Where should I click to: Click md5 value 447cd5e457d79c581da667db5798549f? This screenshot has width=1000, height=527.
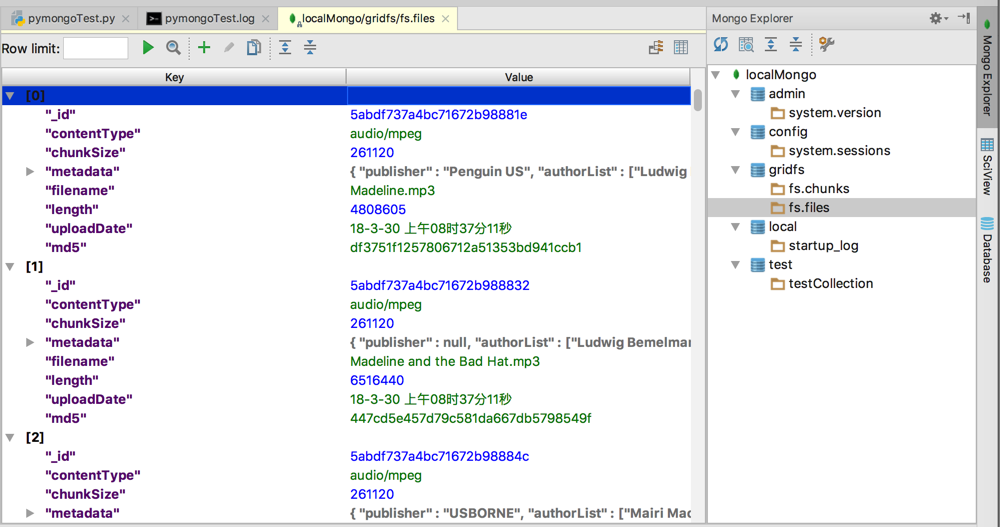pos(471,419)
